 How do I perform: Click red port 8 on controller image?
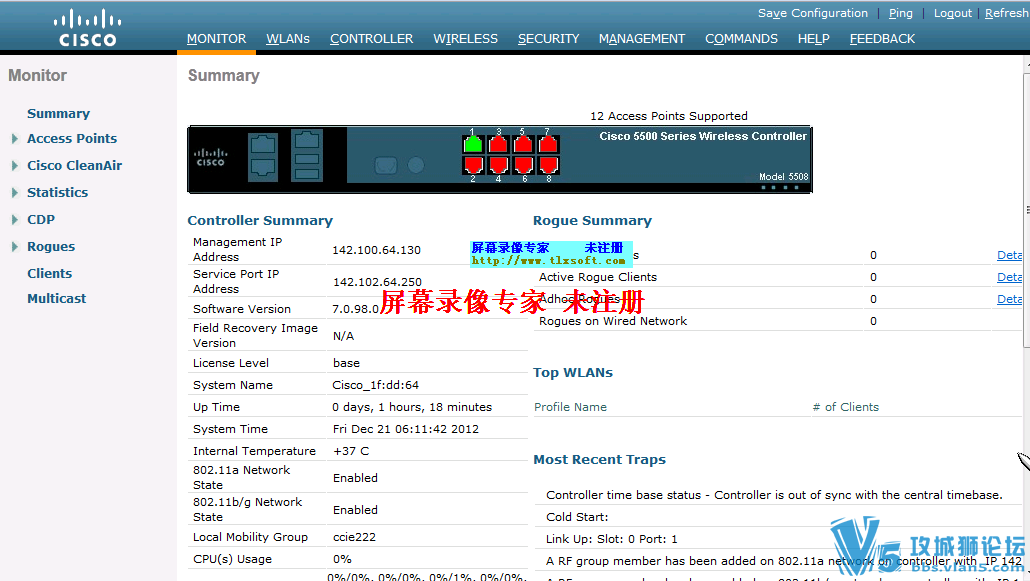tap(549, 165)
